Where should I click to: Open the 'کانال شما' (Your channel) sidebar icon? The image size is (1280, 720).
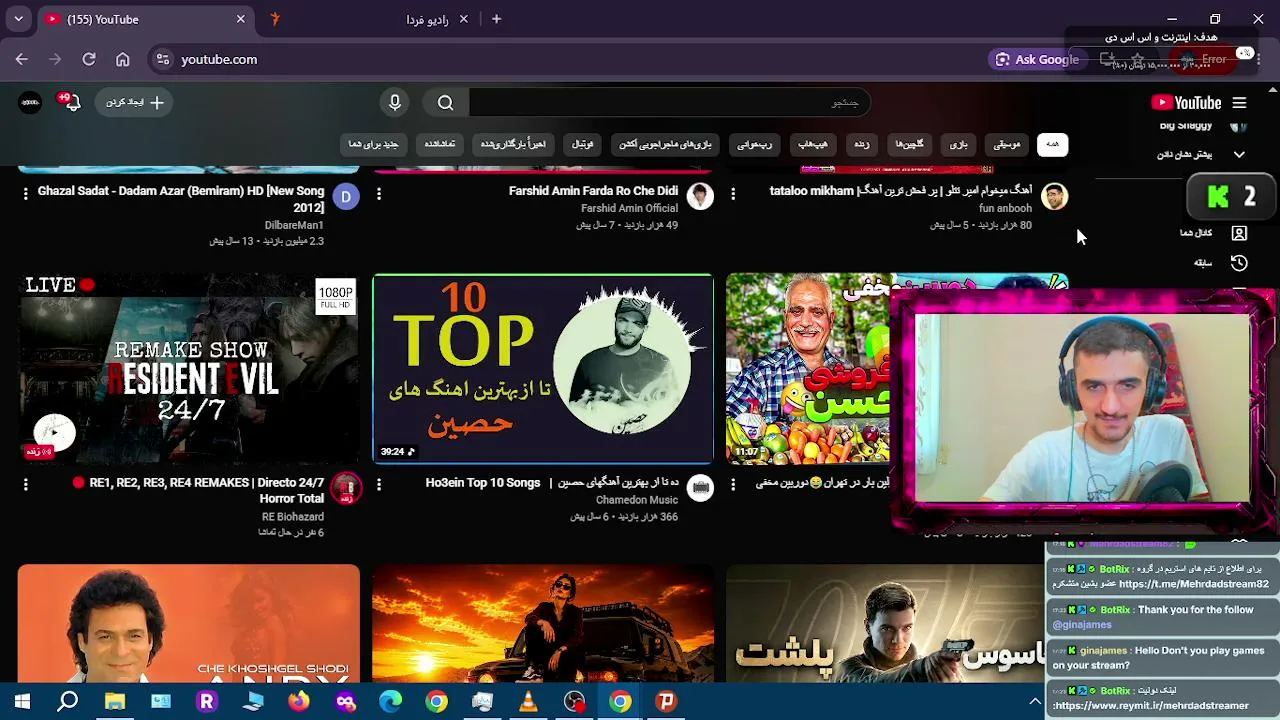(1239, 233)
